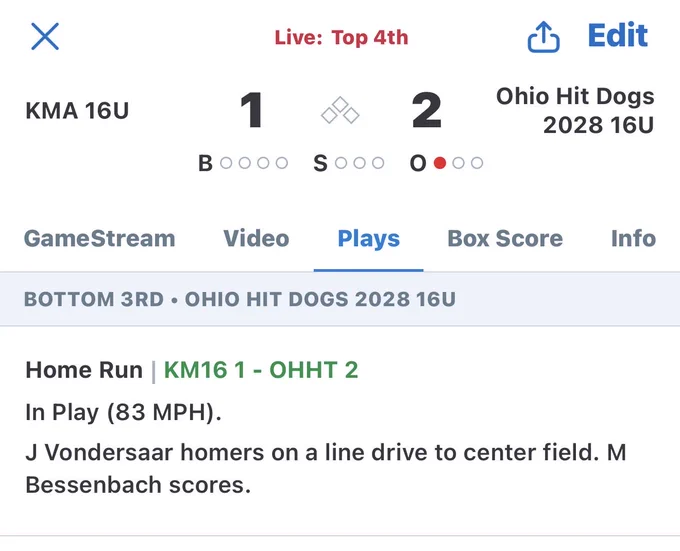Viewport: 680px width, 551px height.
Task: Click the first strike count circle
Action: [341, 163]
